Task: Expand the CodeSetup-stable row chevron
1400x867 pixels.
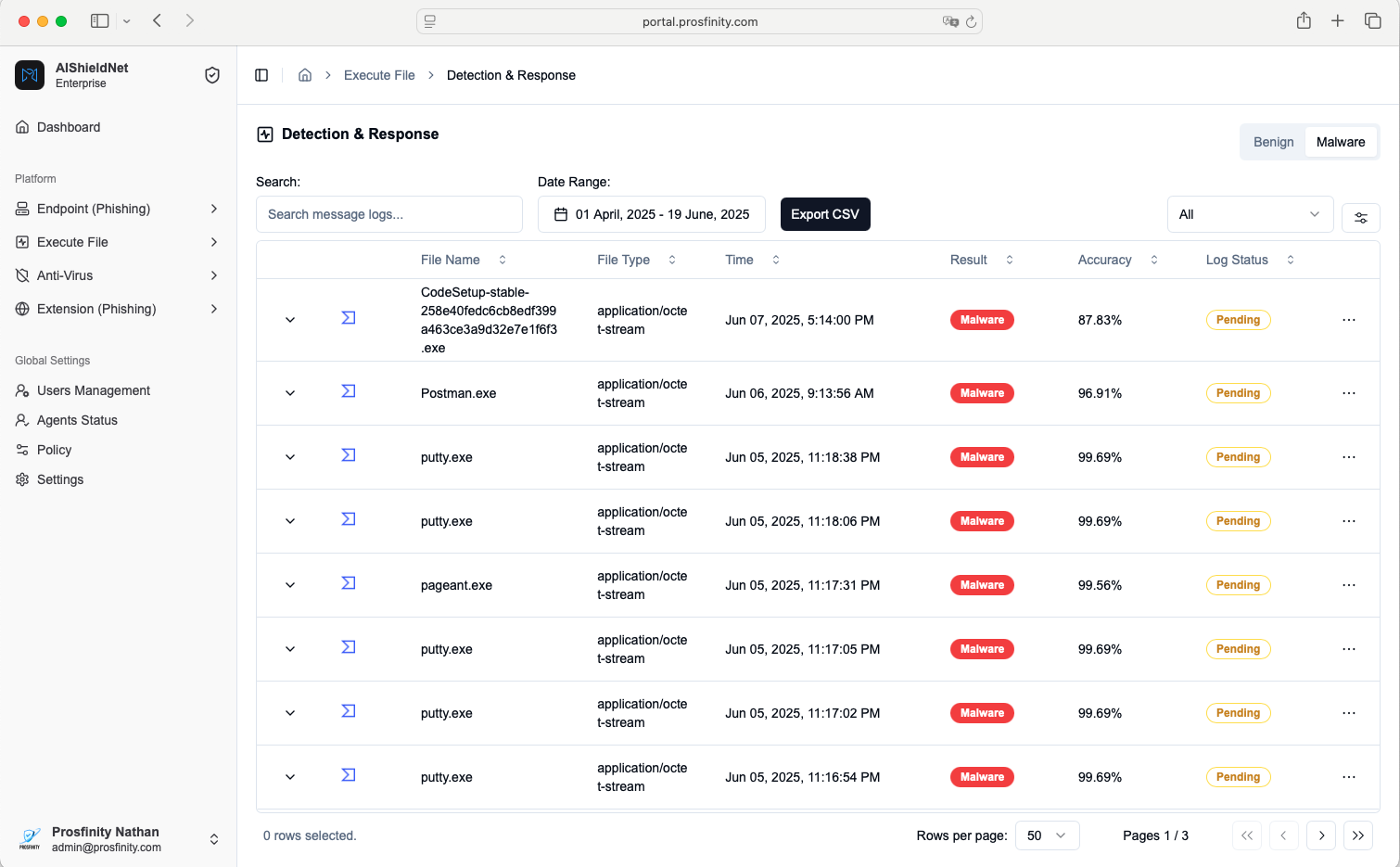Action: coord(290,320)
